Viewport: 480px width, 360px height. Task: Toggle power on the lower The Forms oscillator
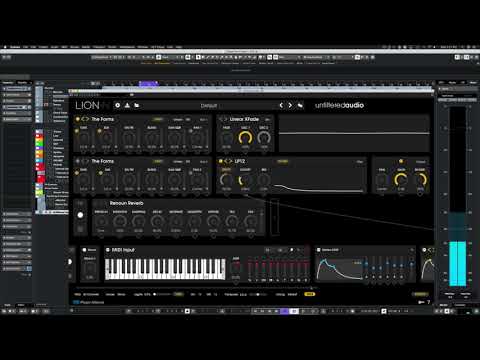(x=78, y=161)
